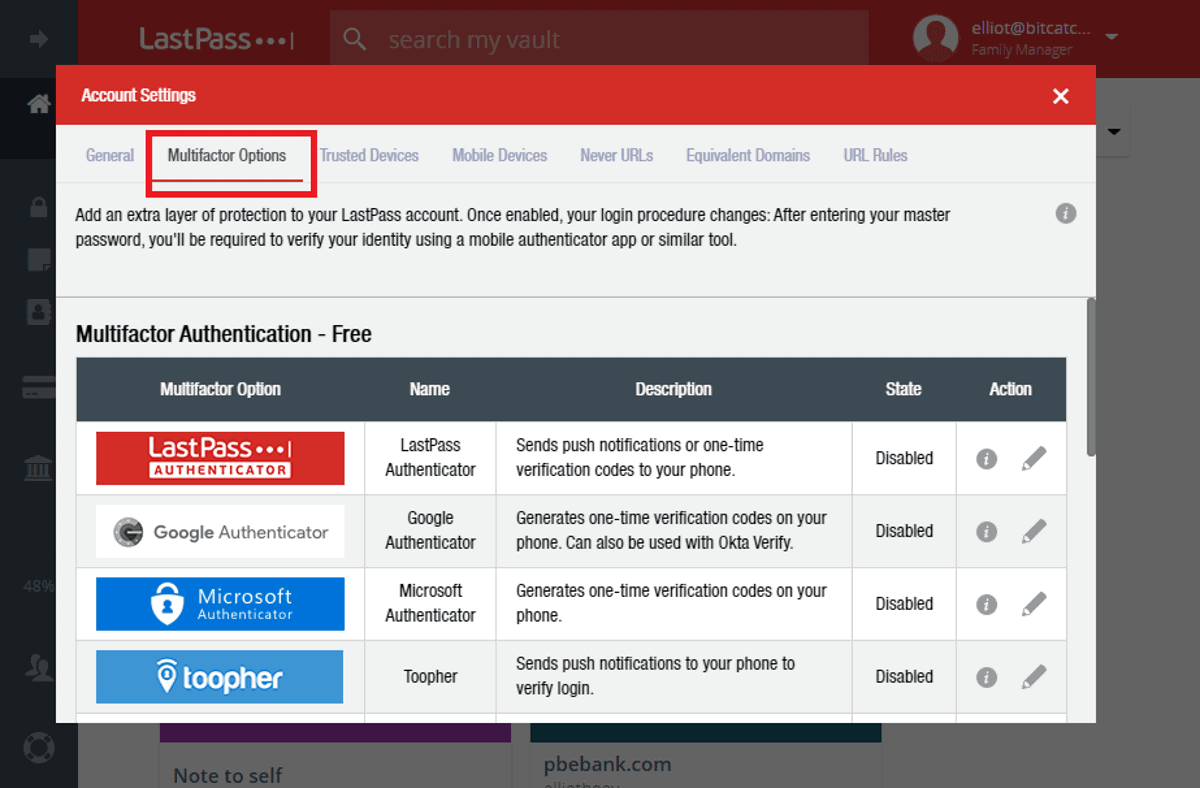Click the Google Authenticator logo

[220, 531]
